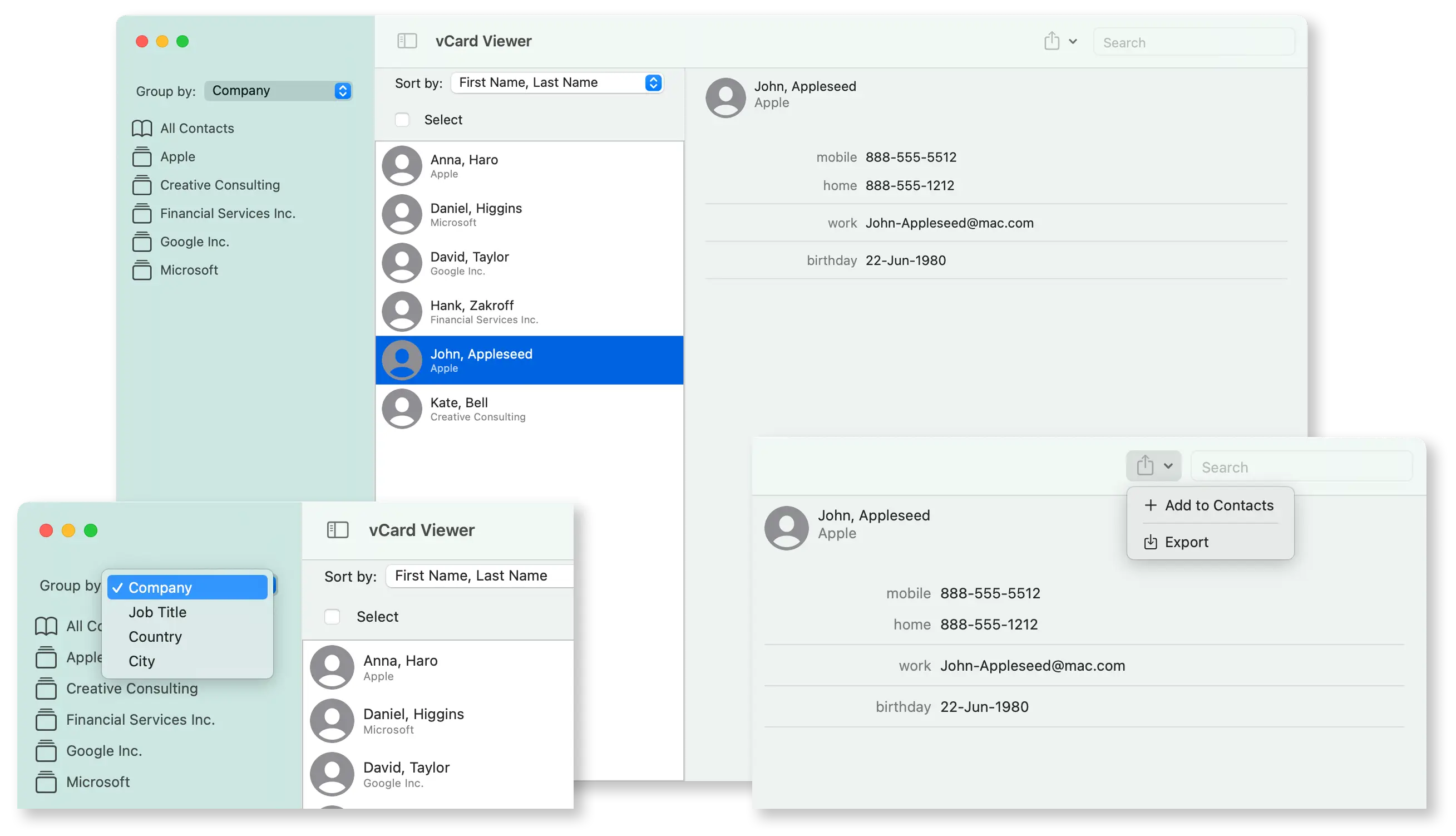
Task: Click Financial Services Inc. icon in bottom-left sidebar
Action: (x=46, y=720)
